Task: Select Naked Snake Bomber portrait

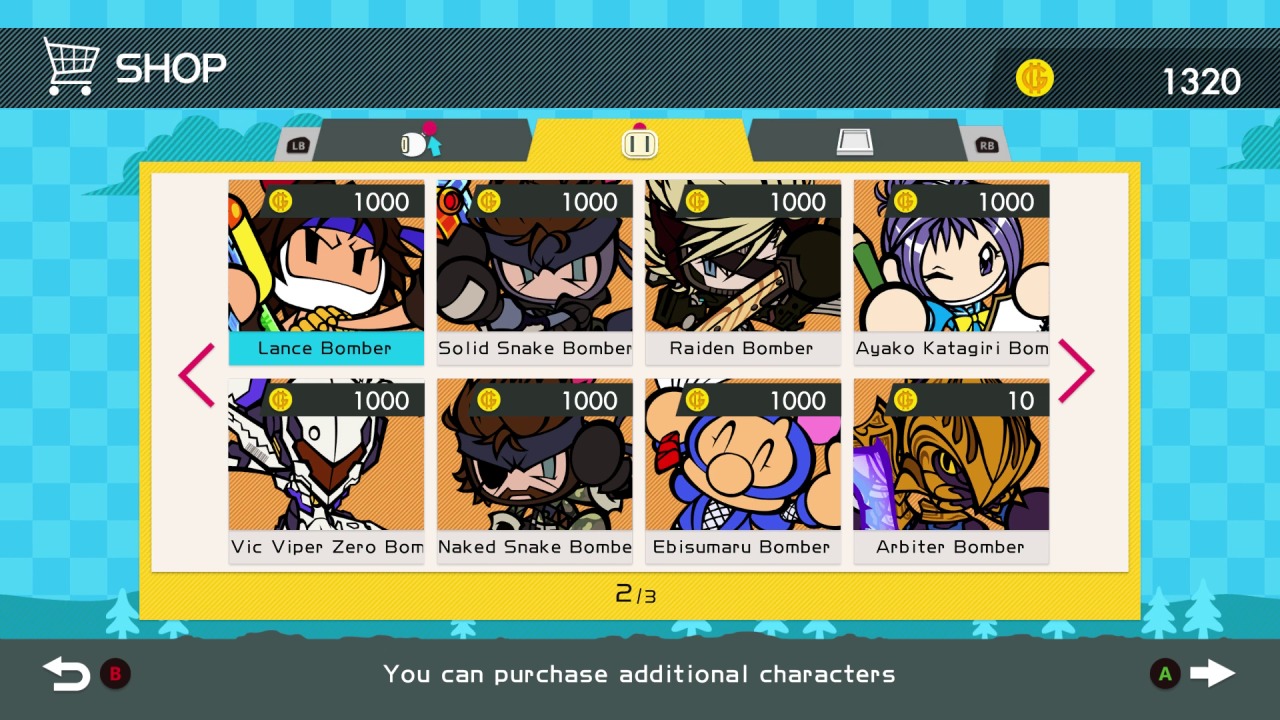Action: point(534,471)
